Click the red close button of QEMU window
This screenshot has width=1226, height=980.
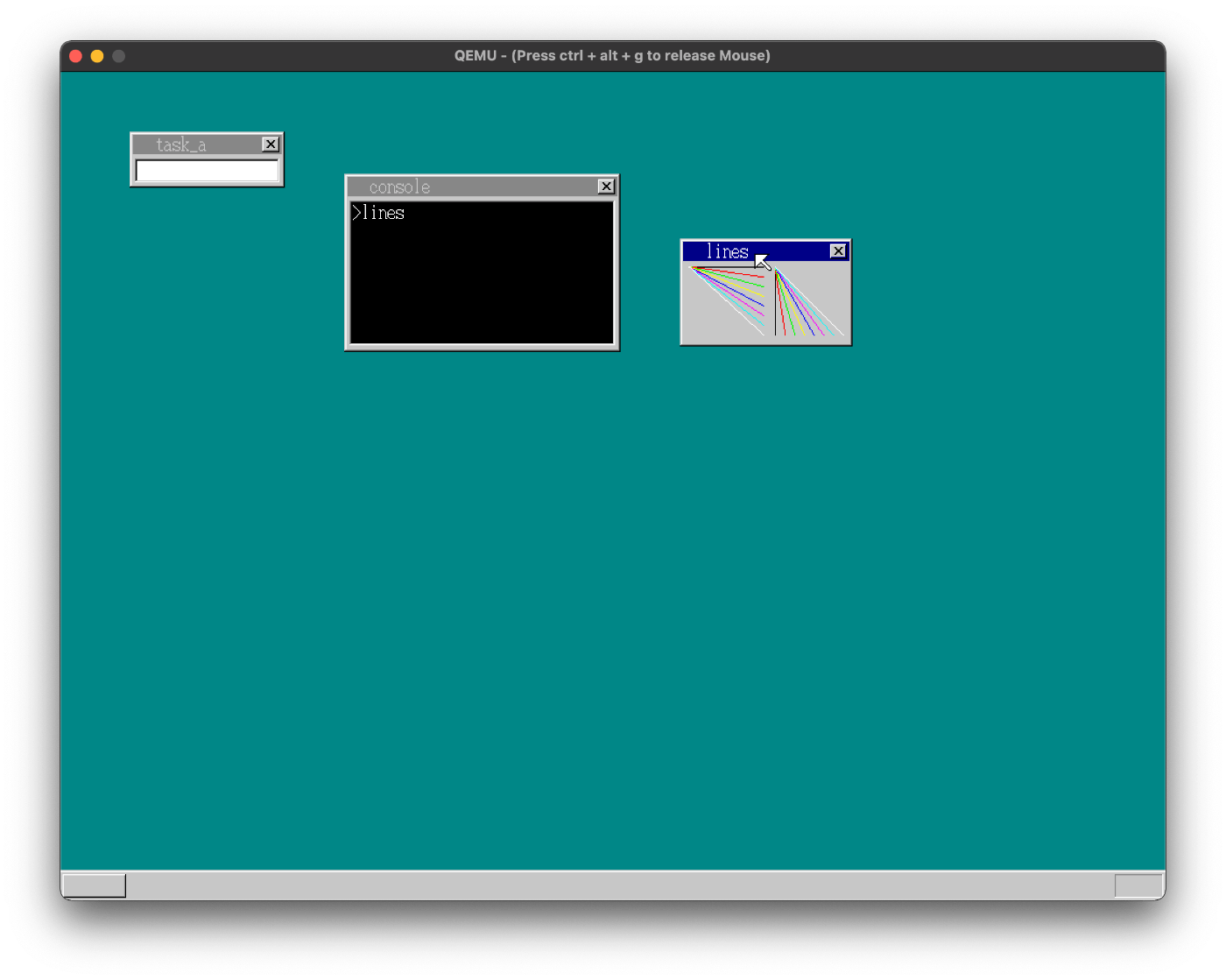tap(76, 56)
